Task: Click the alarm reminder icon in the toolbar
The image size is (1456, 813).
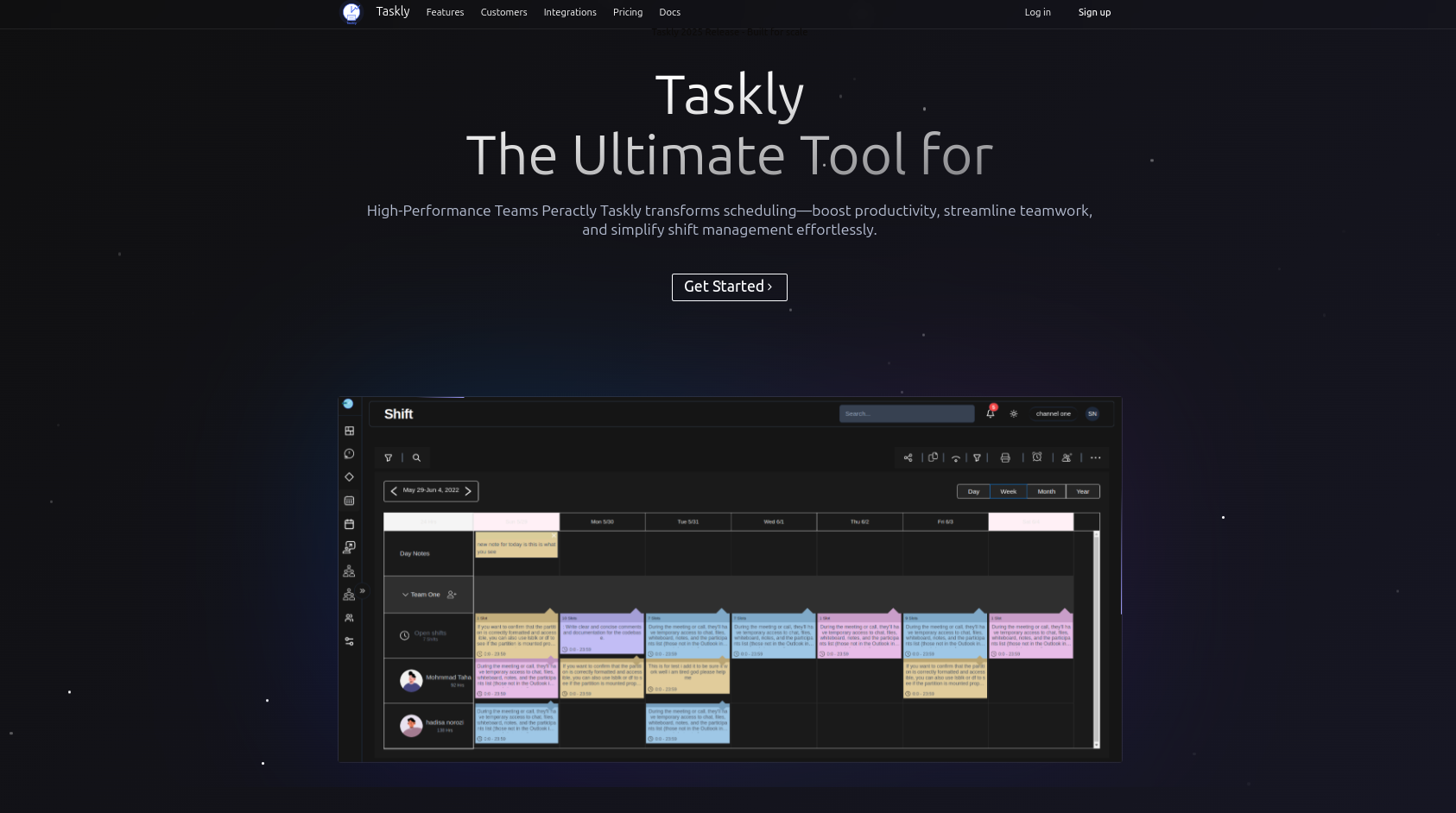Action: pyautogui.click(x=1037, y=457)
